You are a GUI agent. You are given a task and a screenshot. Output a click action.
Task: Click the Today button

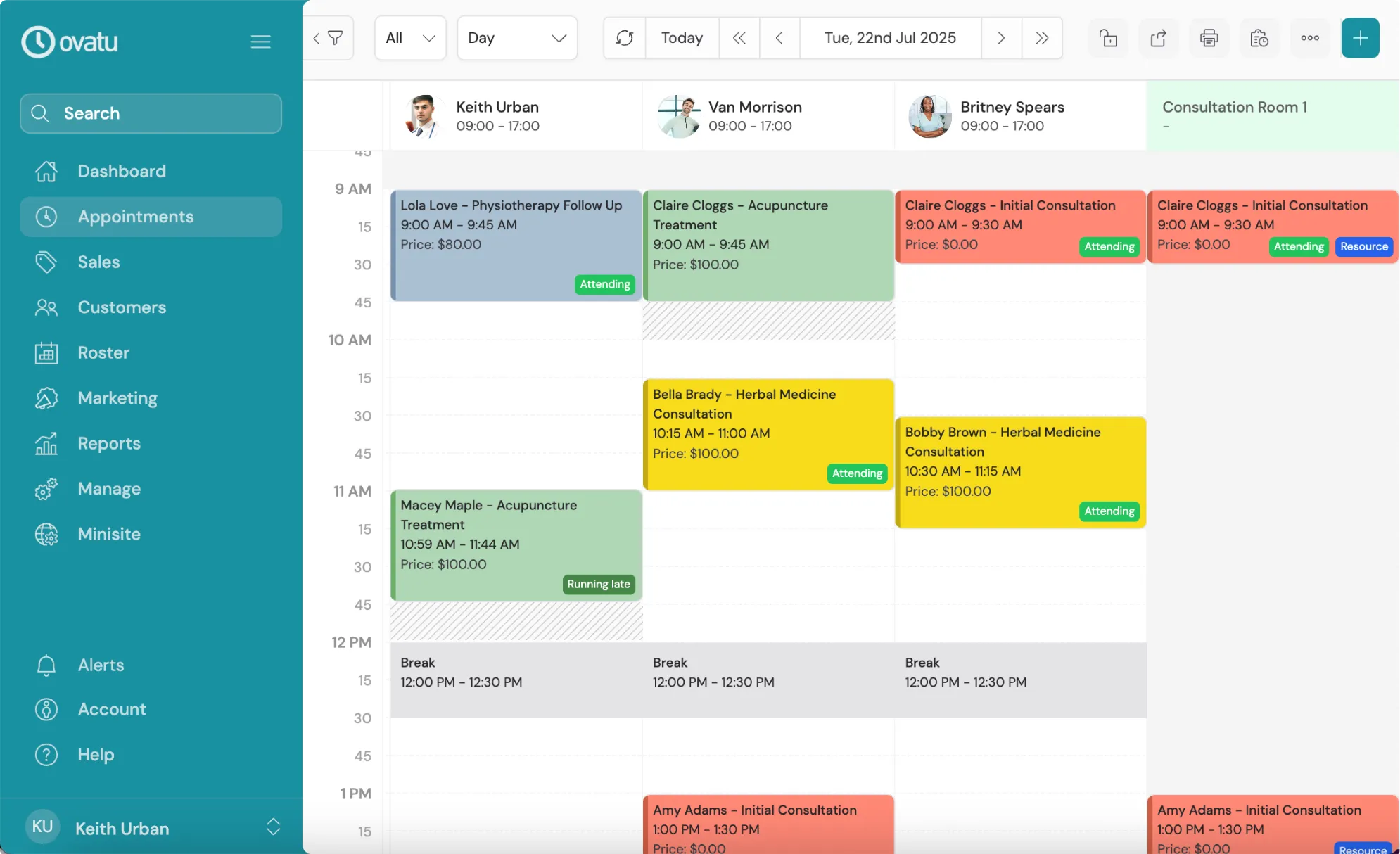[682, 38]
